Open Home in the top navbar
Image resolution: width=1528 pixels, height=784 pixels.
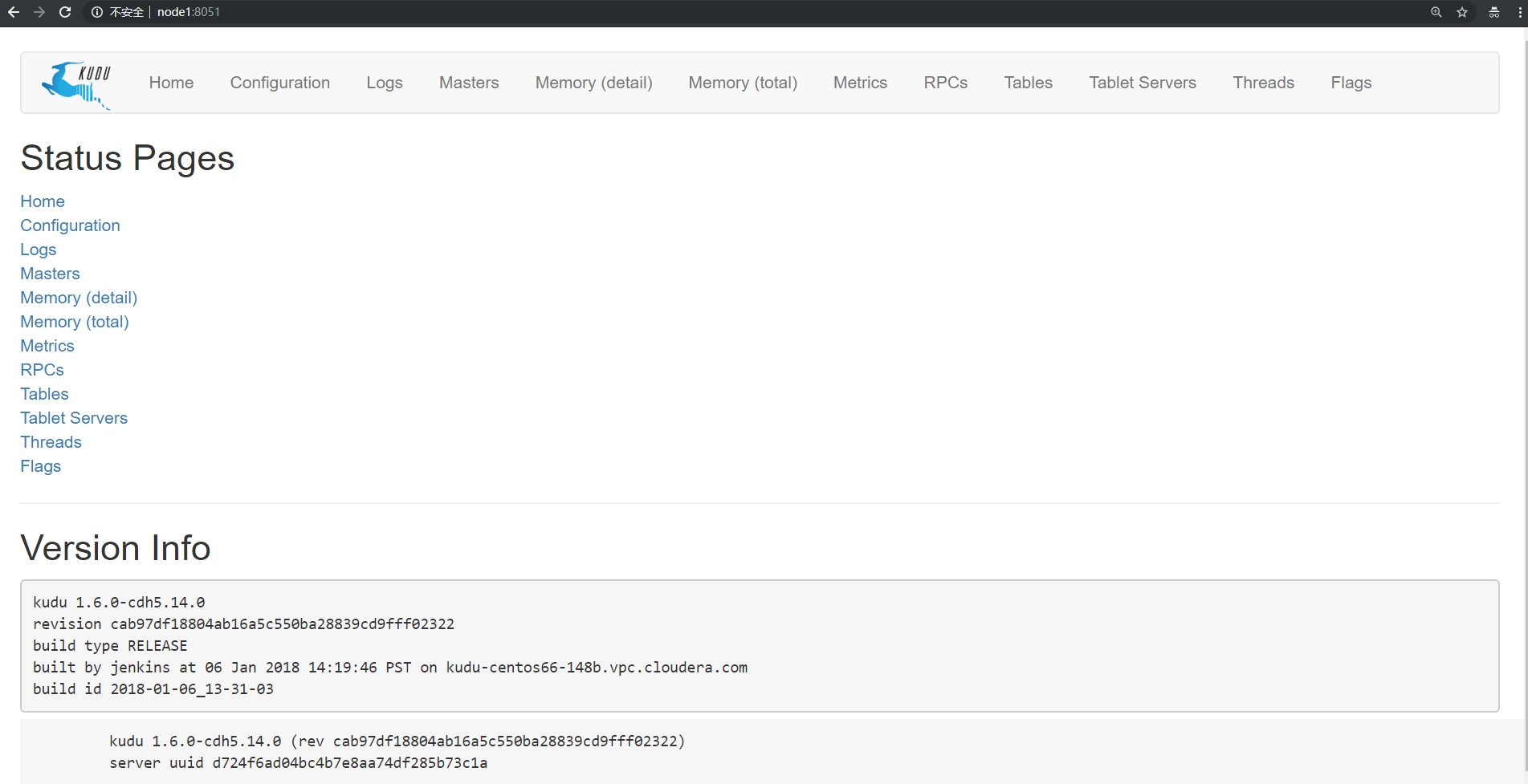click(x=171, y=83)
